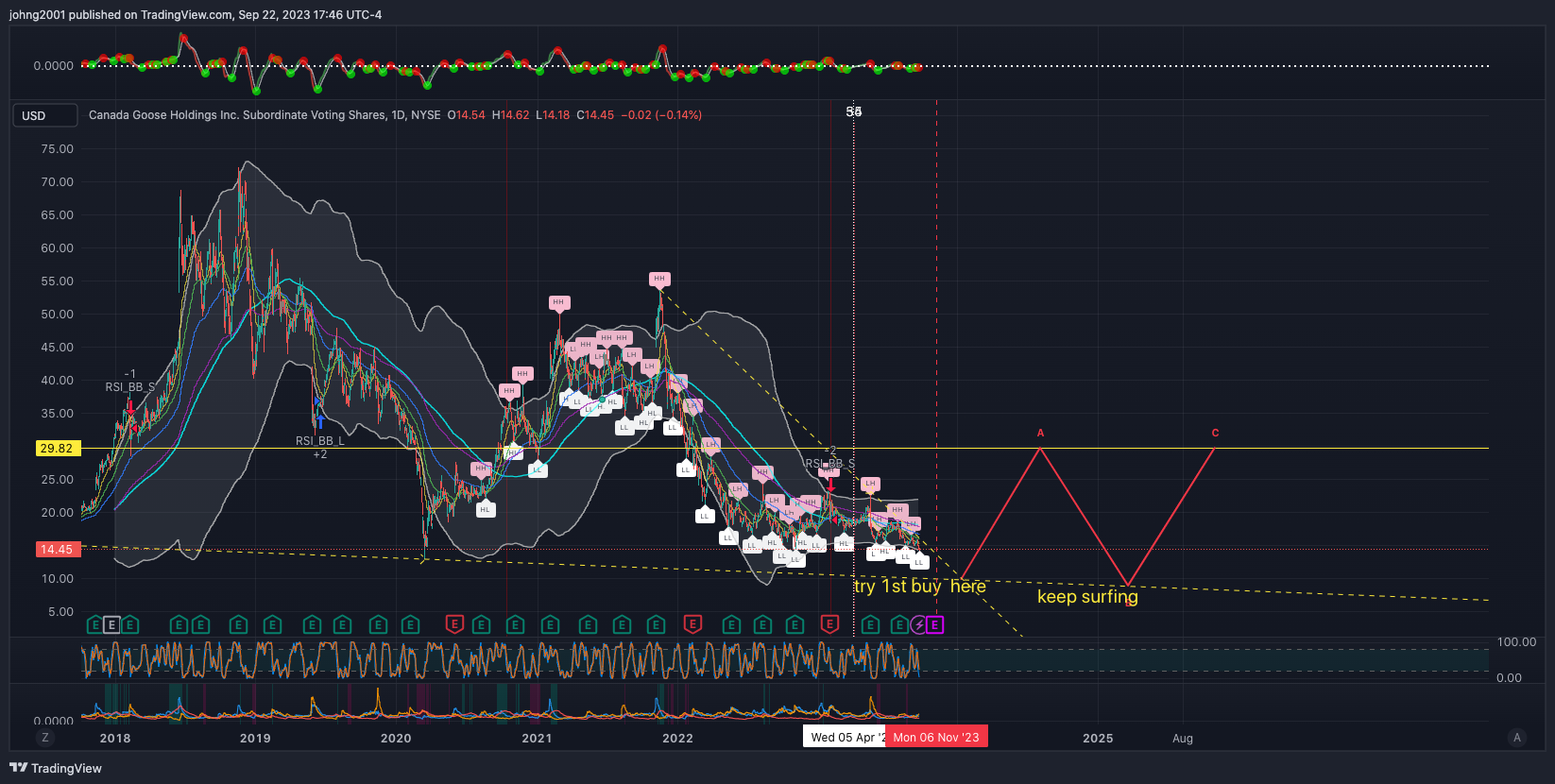The image size is (1555, 784).
Task: Click the 100.00 oscillator scale value
Action: pos(1516,642)
